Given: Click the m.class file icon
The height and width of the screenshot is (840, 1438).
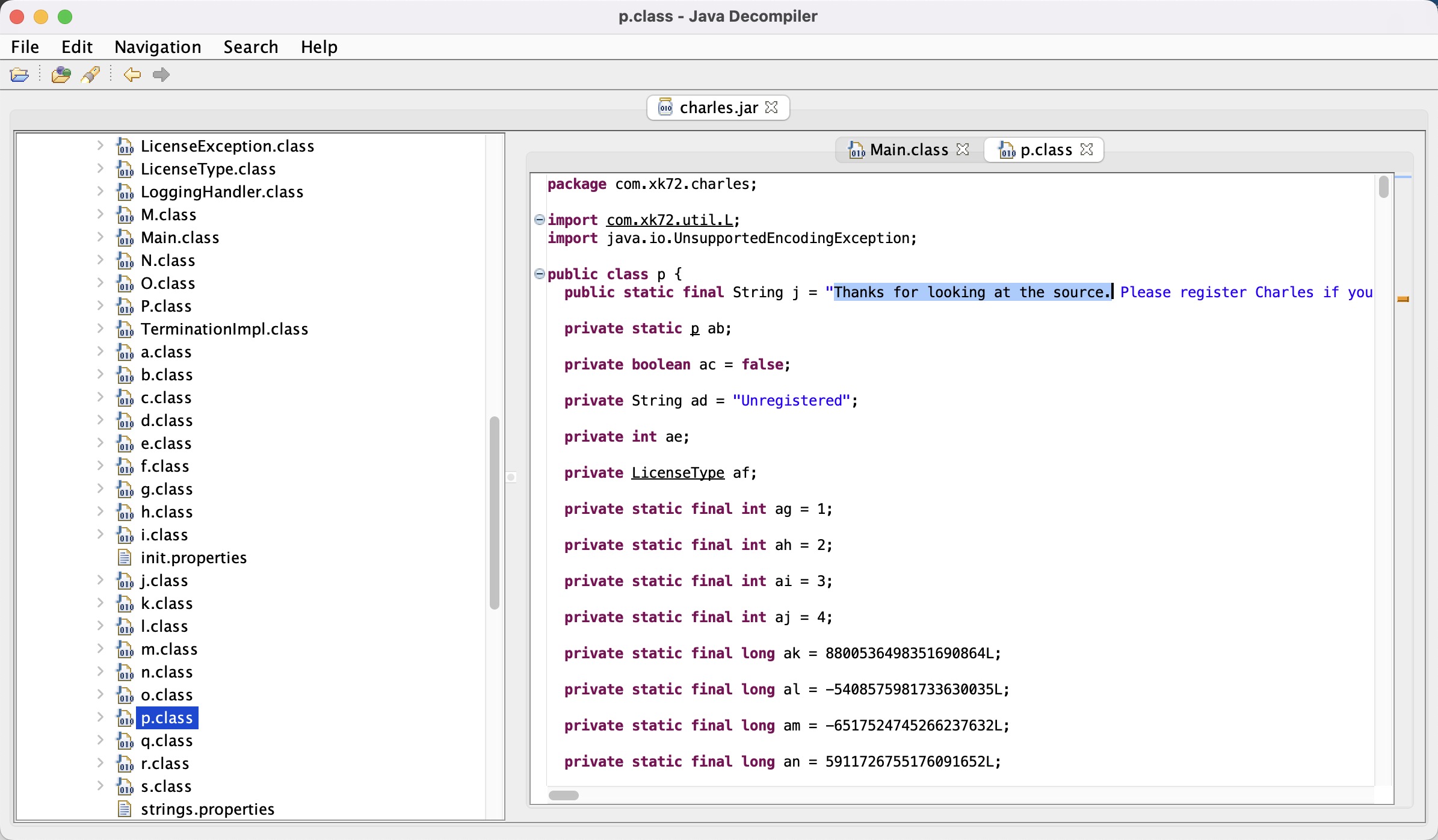Looking at the screenshot, I should tap(125, 649).
